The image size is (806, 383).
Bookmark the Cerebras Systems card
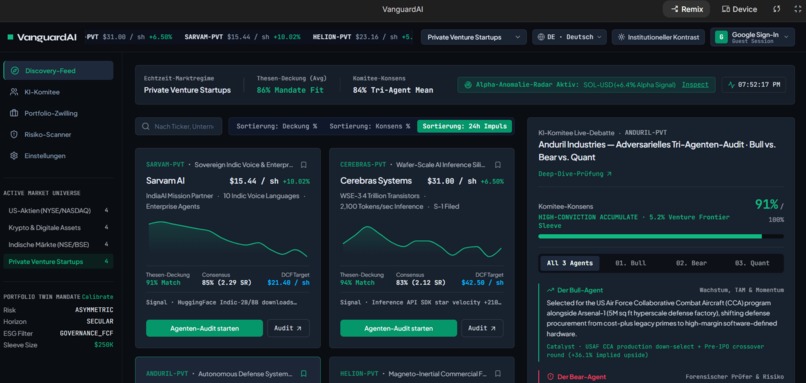pyautogui.click(x=498, y=165)
